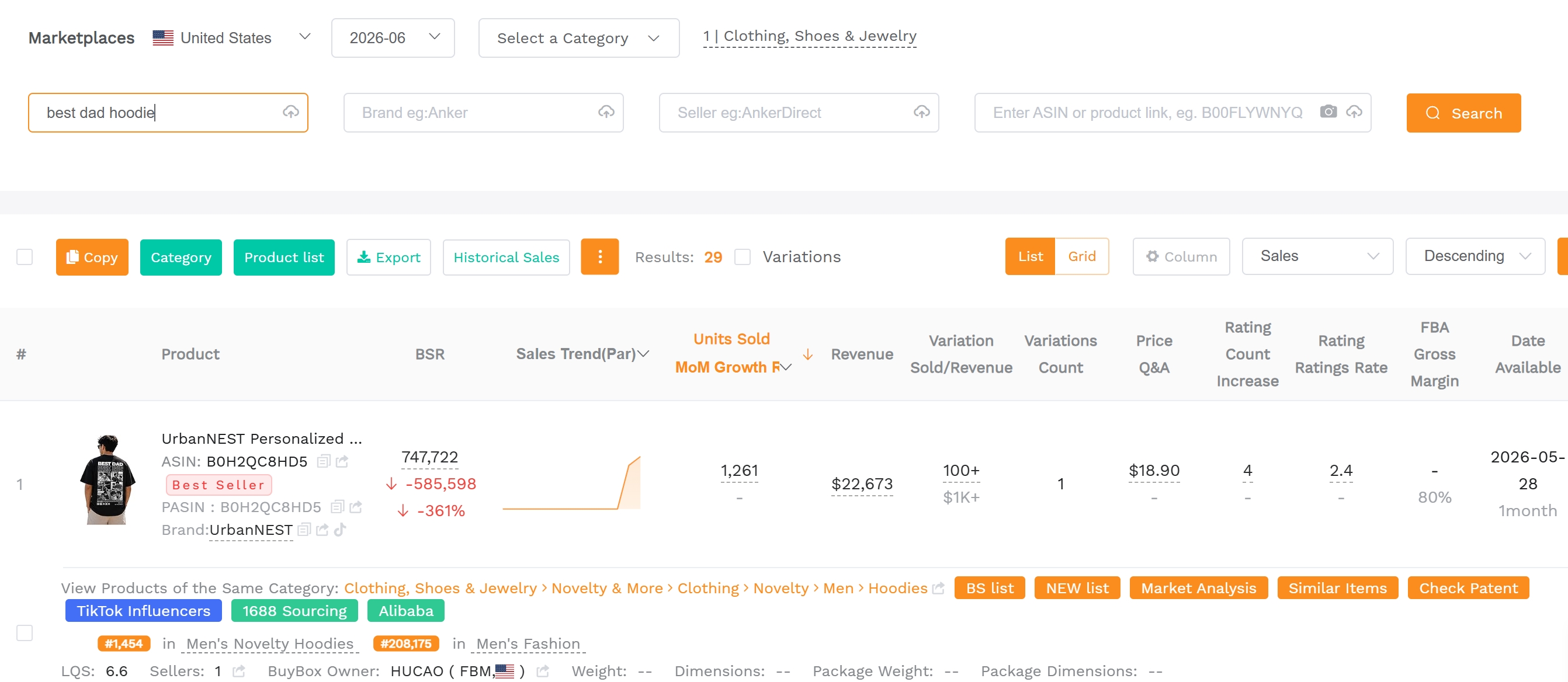Click upload icon in Seller field

pos(921,112)
